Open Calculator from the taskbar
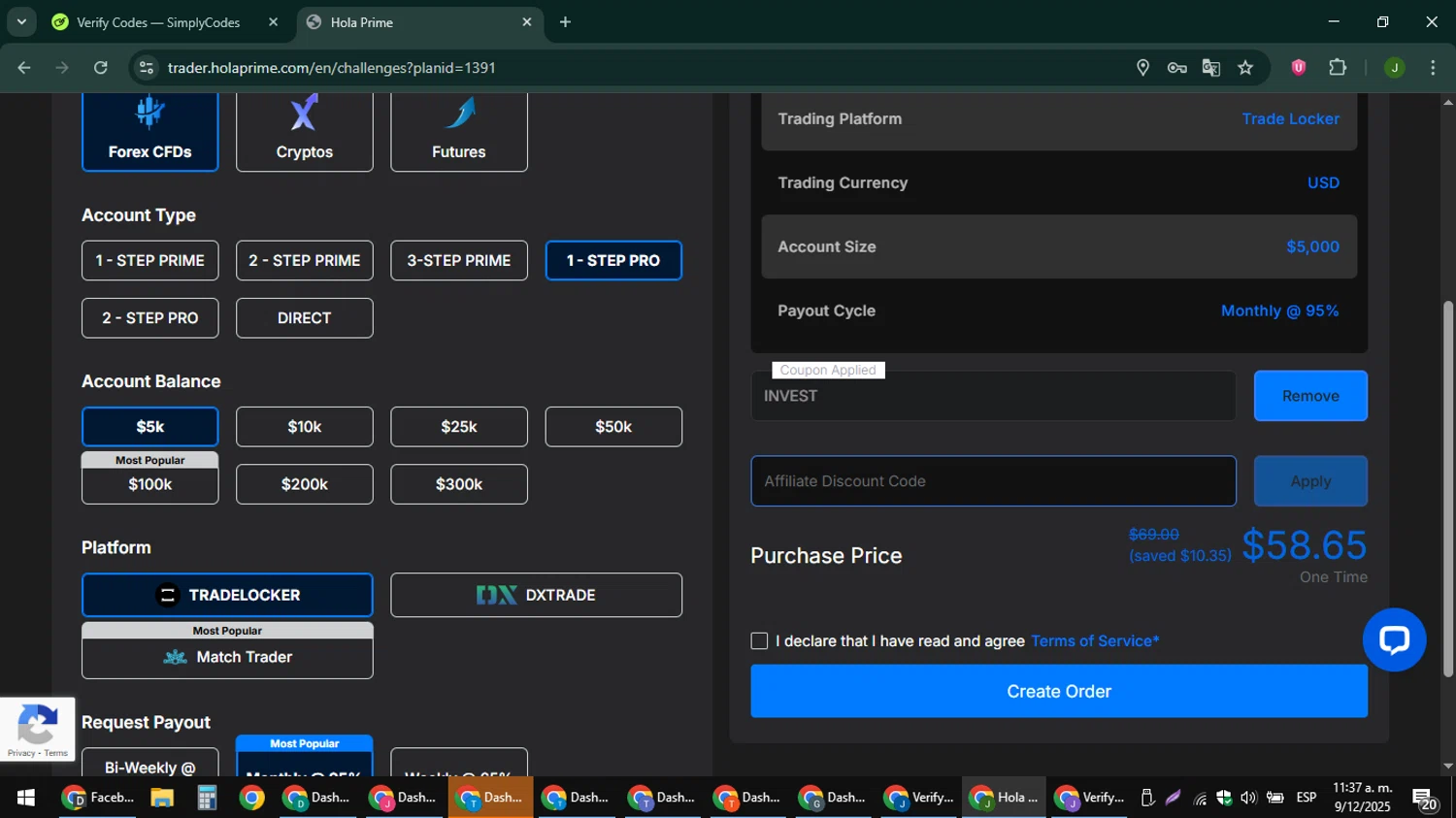This screenshot has height=818, width=1456. [207, 798]
